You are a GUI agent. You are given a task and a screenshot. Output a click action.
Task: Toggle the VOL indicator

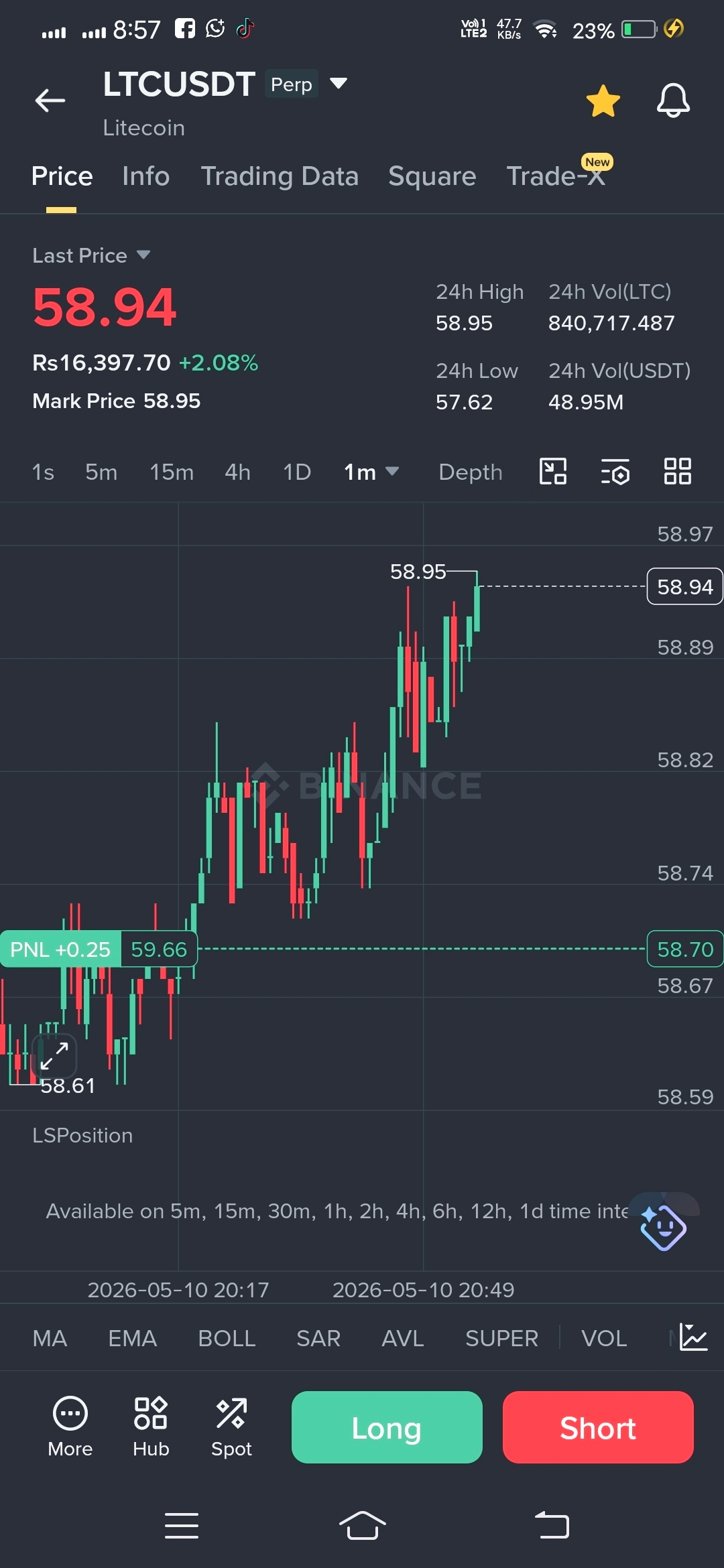pyautogui.click(x=604, y=1338)
